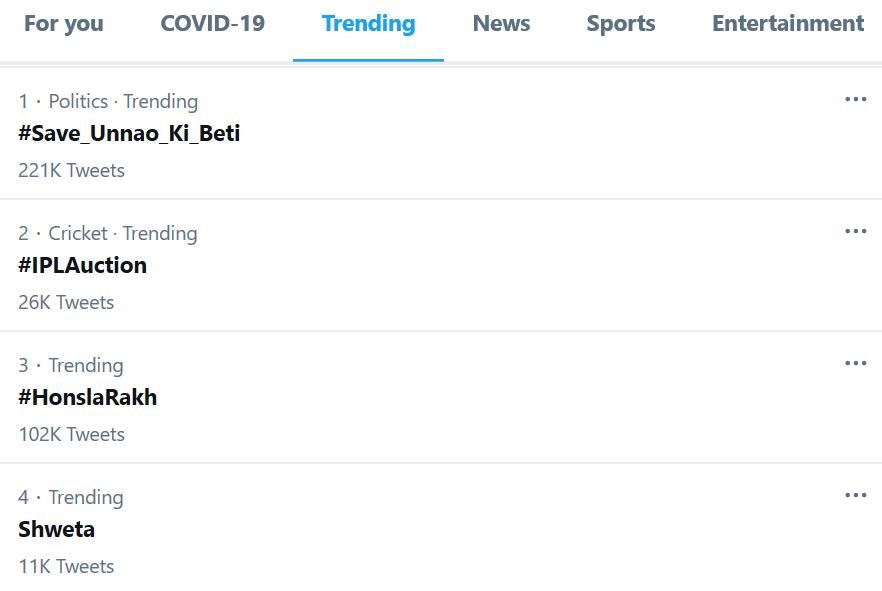
Task: View the #HonslaRakh trending hashtag
Action: [x=87, y=398]
